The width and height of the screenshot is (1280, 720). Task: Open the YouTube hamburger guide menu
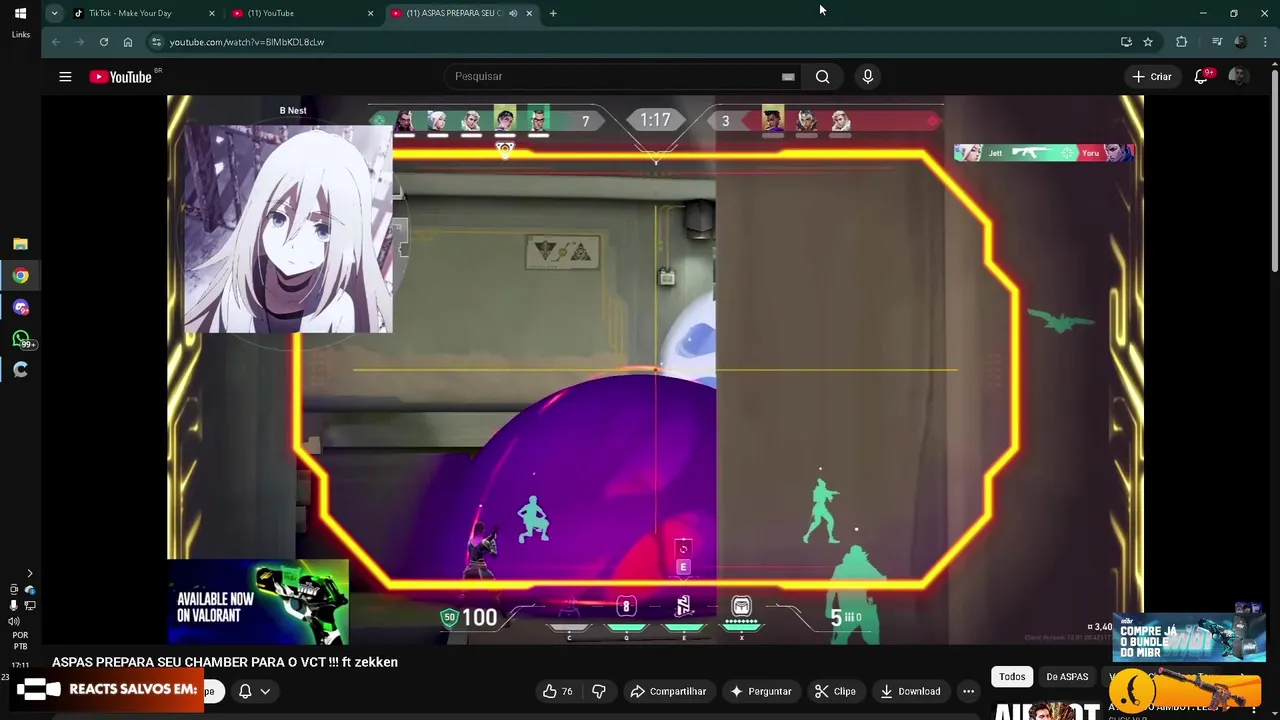[x=65, y=77]
